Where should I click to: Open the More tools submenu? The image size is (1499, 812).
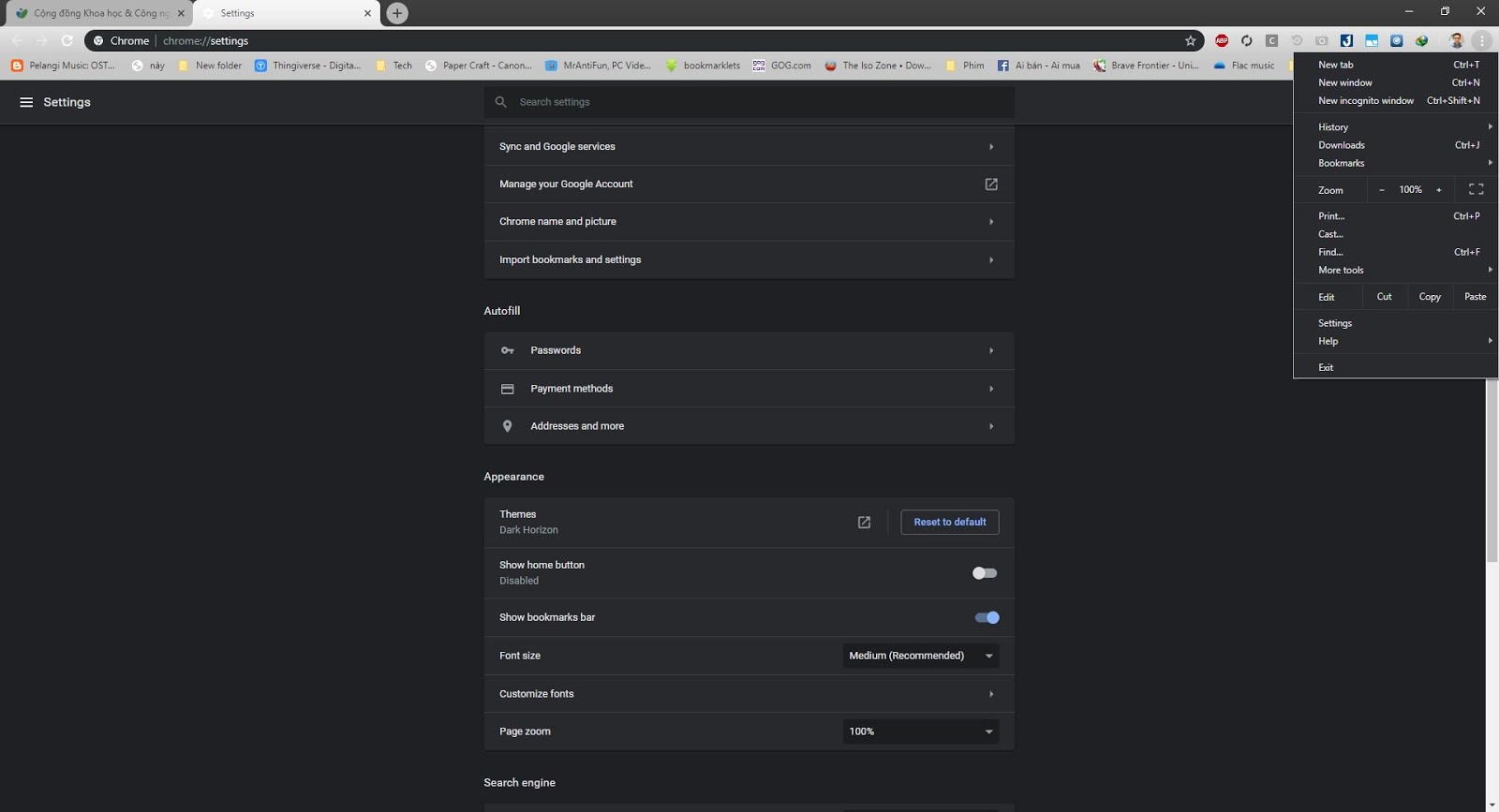[x=1396, y=270]
